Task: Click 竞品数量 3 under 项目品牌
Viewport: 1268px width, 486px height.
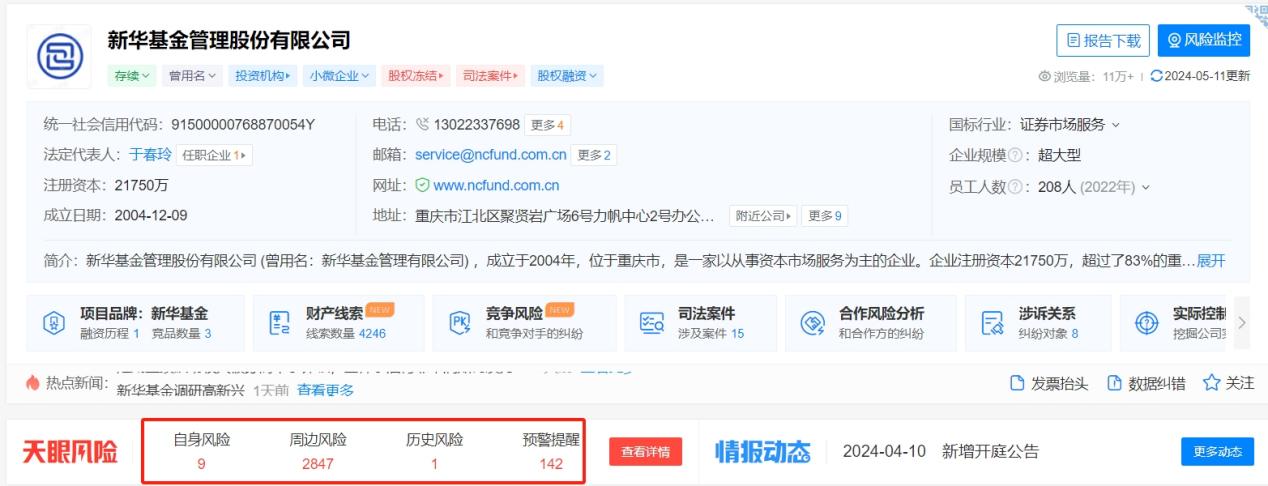Action: pyautogui.click(x=181, y=333)
